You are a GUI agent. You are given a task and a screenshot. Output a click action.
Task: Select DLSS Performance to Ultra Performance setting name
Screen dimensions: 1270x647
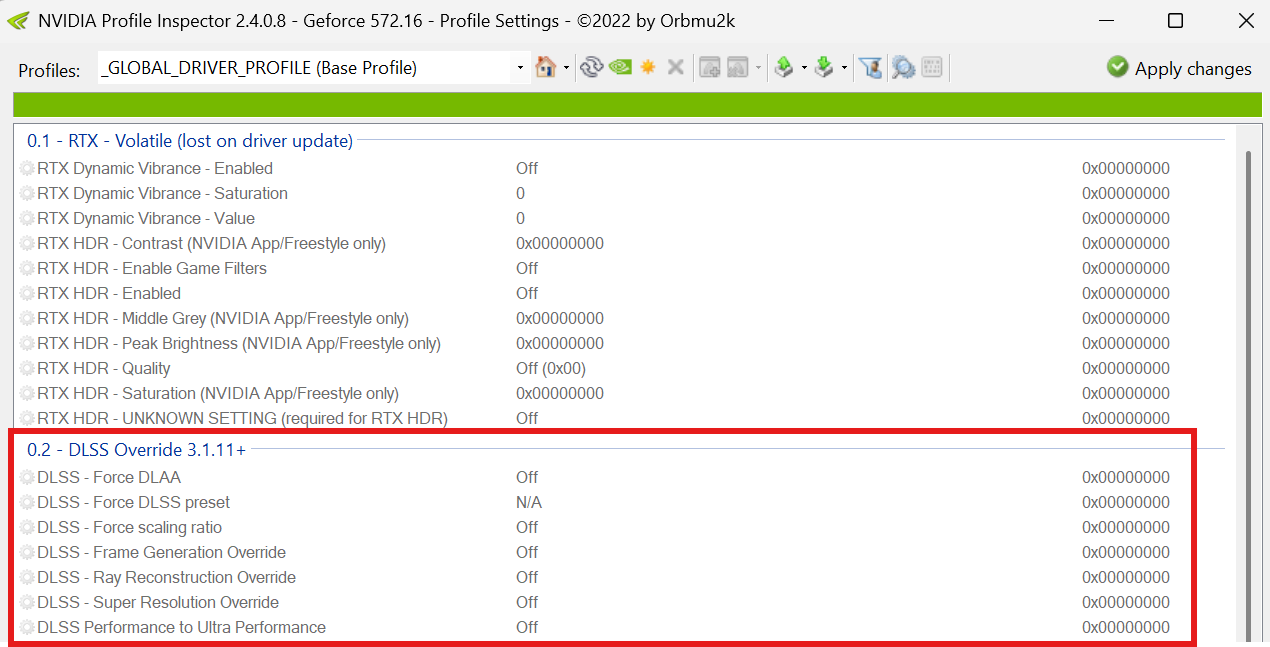point(181,627)
